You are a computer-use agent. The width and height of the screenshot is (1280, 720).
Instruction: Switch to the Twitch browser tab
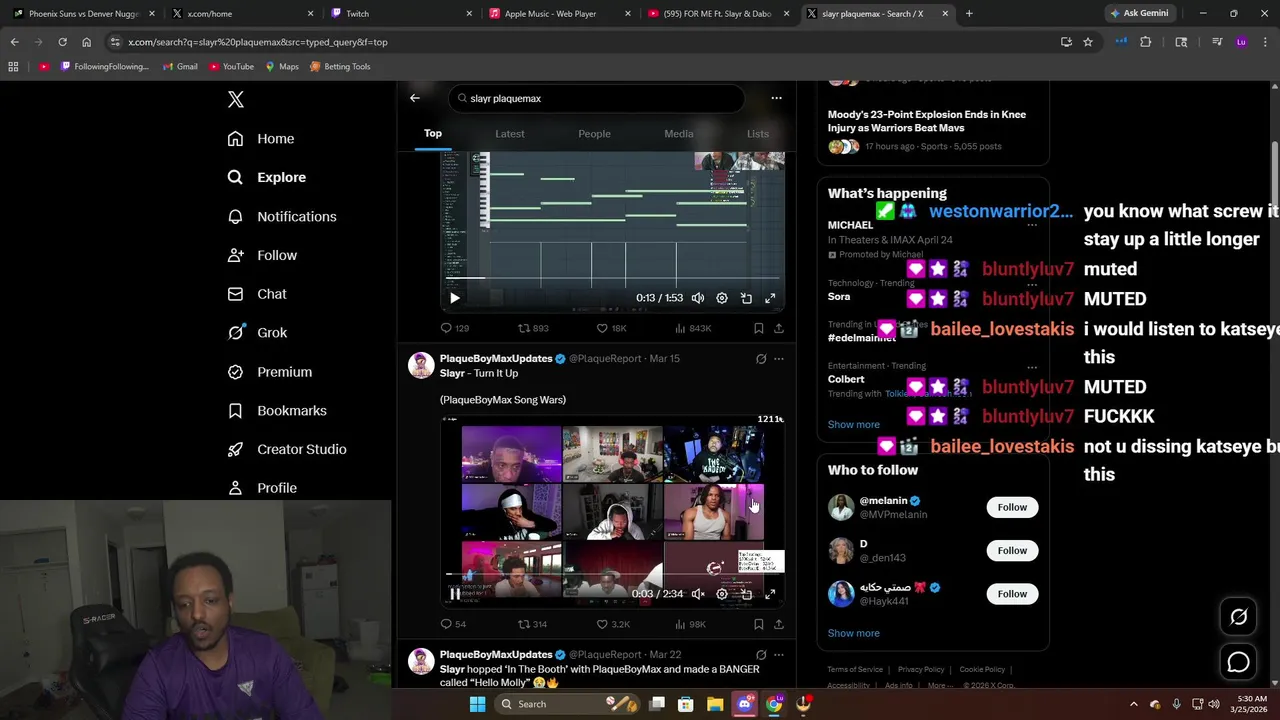400,14
